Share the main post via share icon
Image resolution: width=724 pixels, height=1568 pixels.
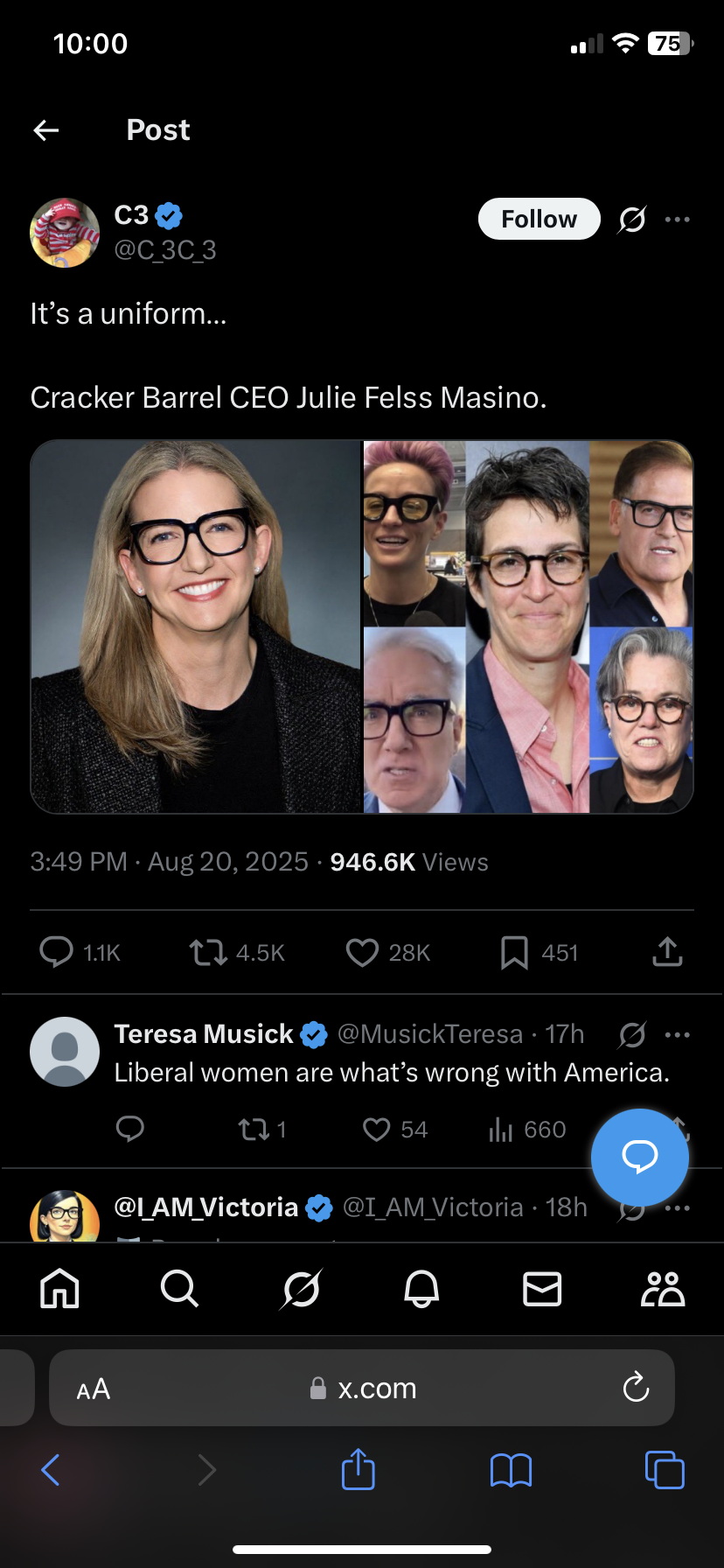(x=667, y=952)
